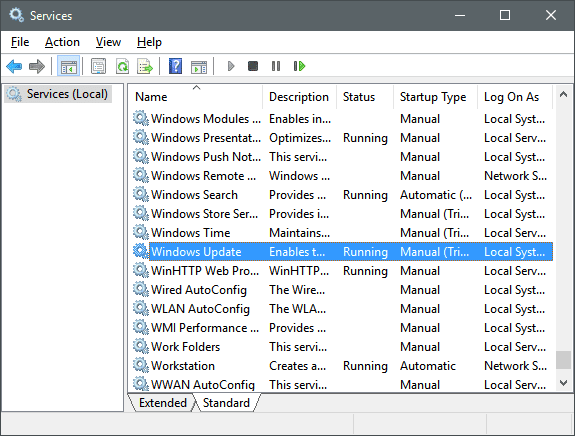
Task: Click the Stop Service icon
Action: pyautogui.click(x=253, y=66)
